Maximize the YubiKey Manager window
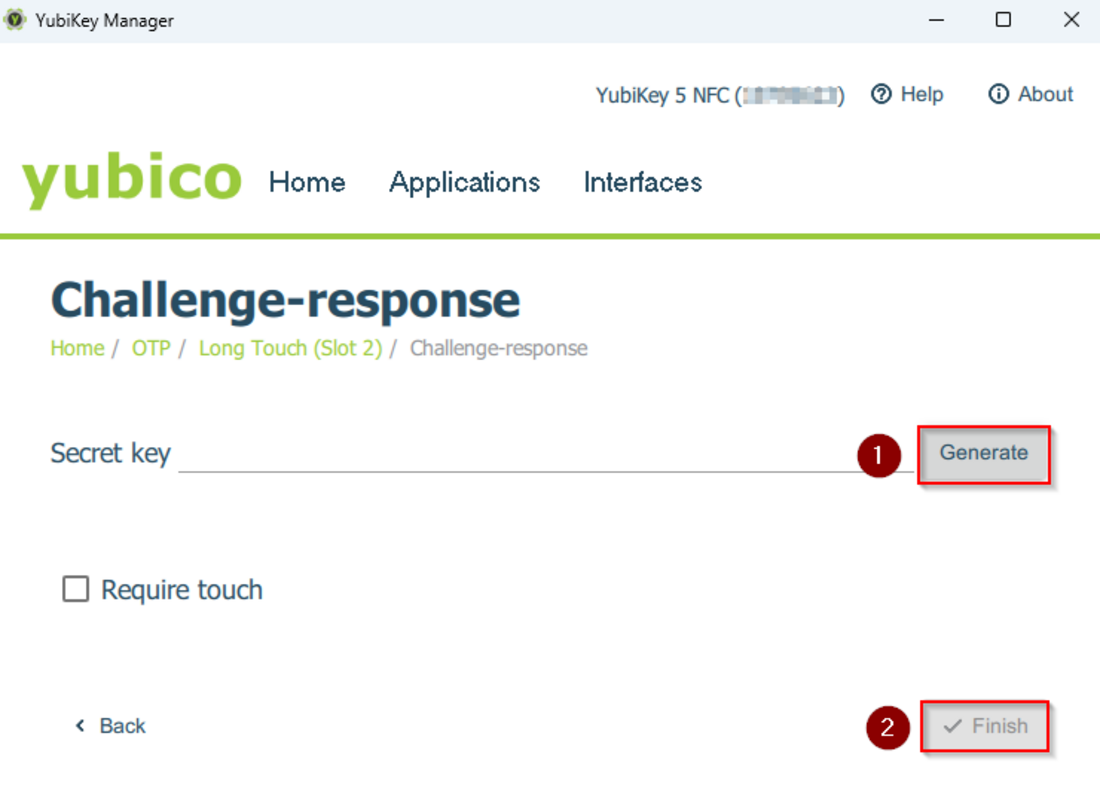The image size is (1100, 785). click(1003, 20)
